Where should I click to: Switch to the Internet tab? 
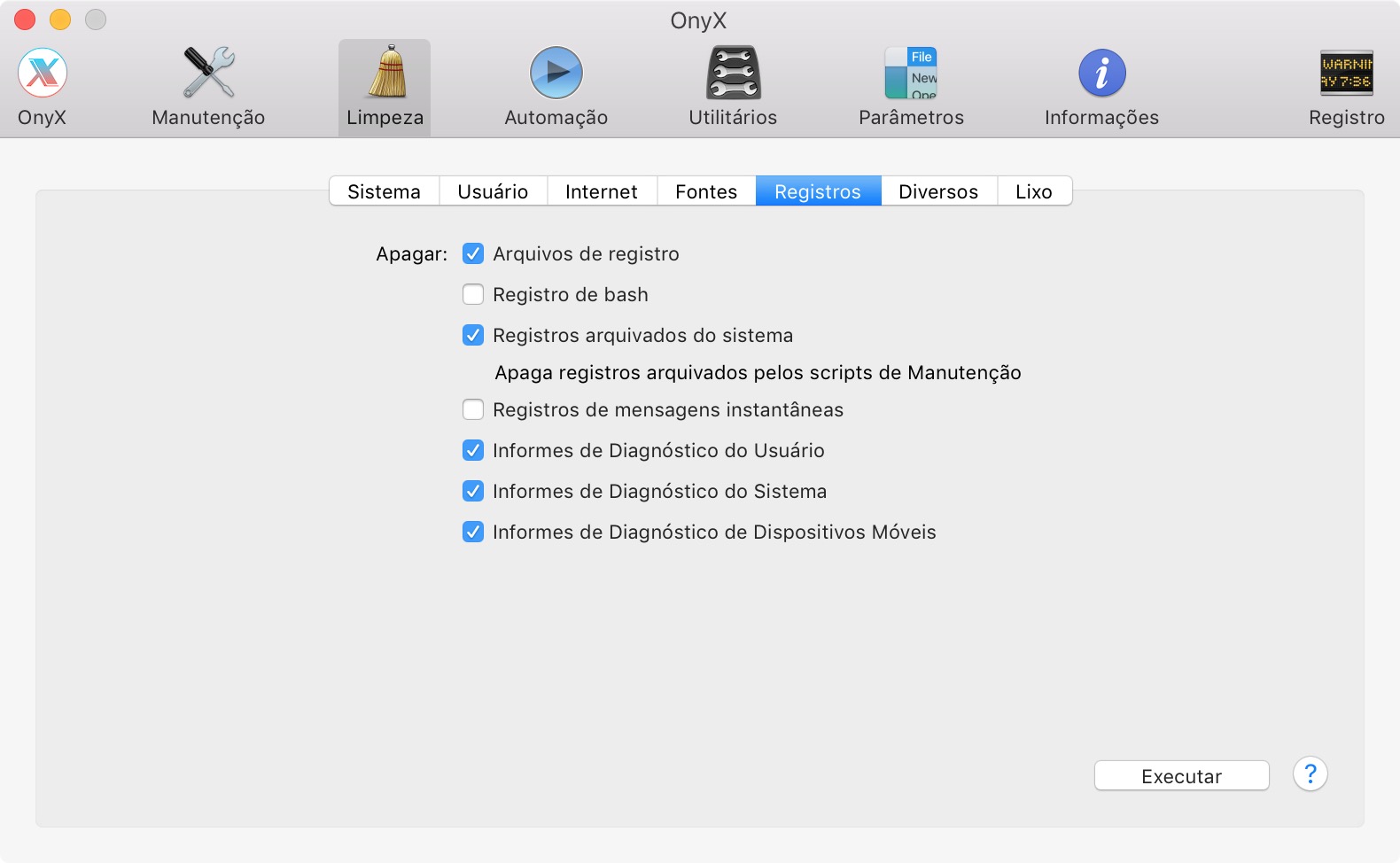pos(602,191)
